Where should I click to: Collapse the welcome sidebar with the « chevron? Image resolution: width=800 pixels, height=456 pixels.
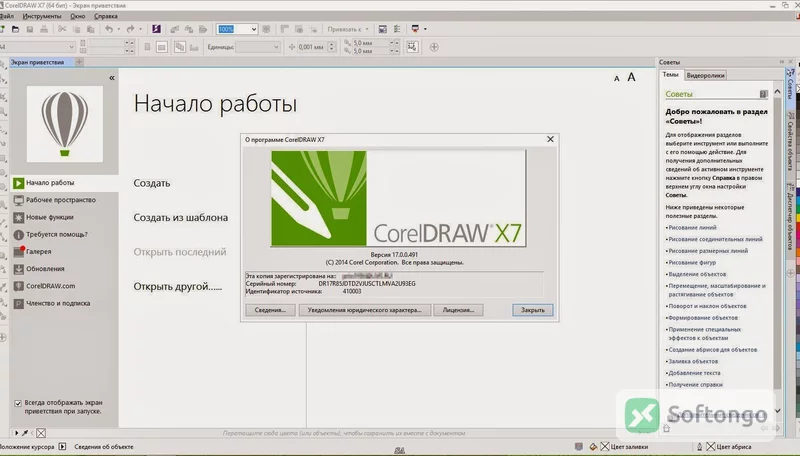coord(112,78)
